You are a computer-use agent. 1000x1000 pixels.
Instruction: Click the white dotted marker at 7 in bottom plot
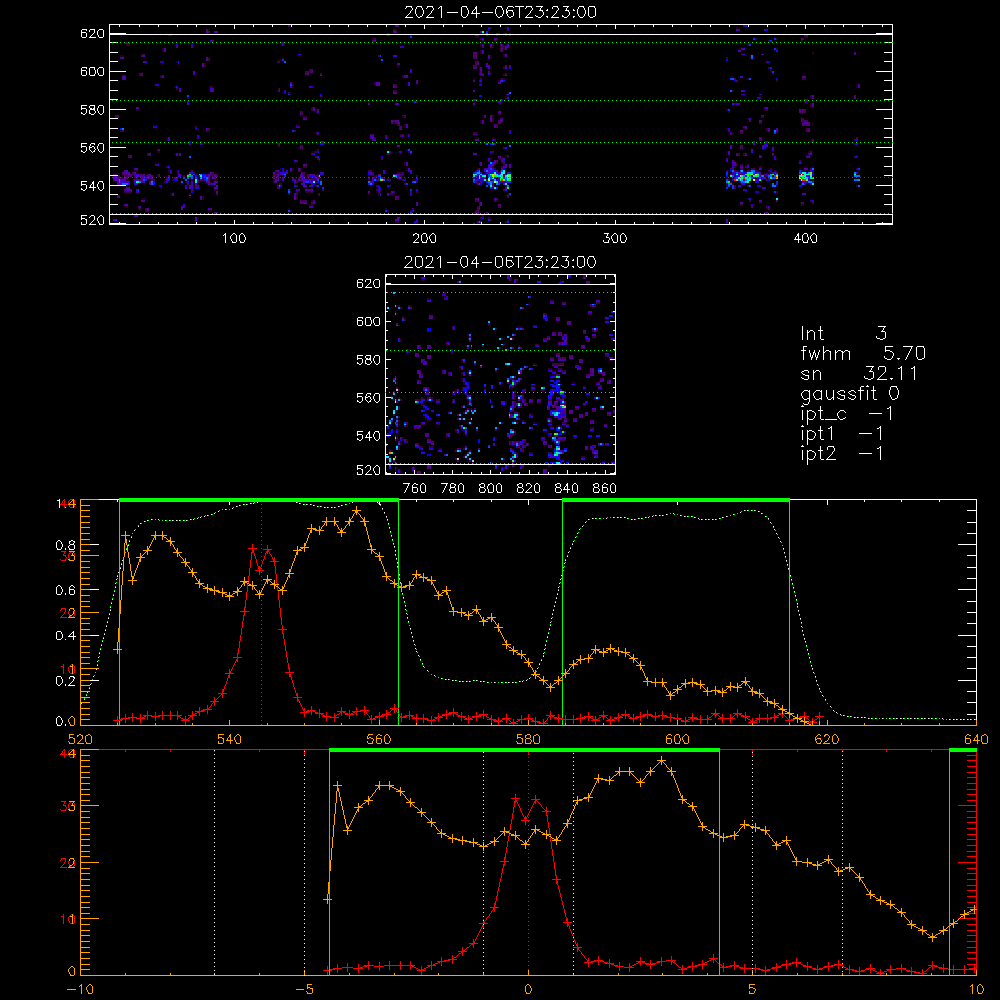[842, 862]
